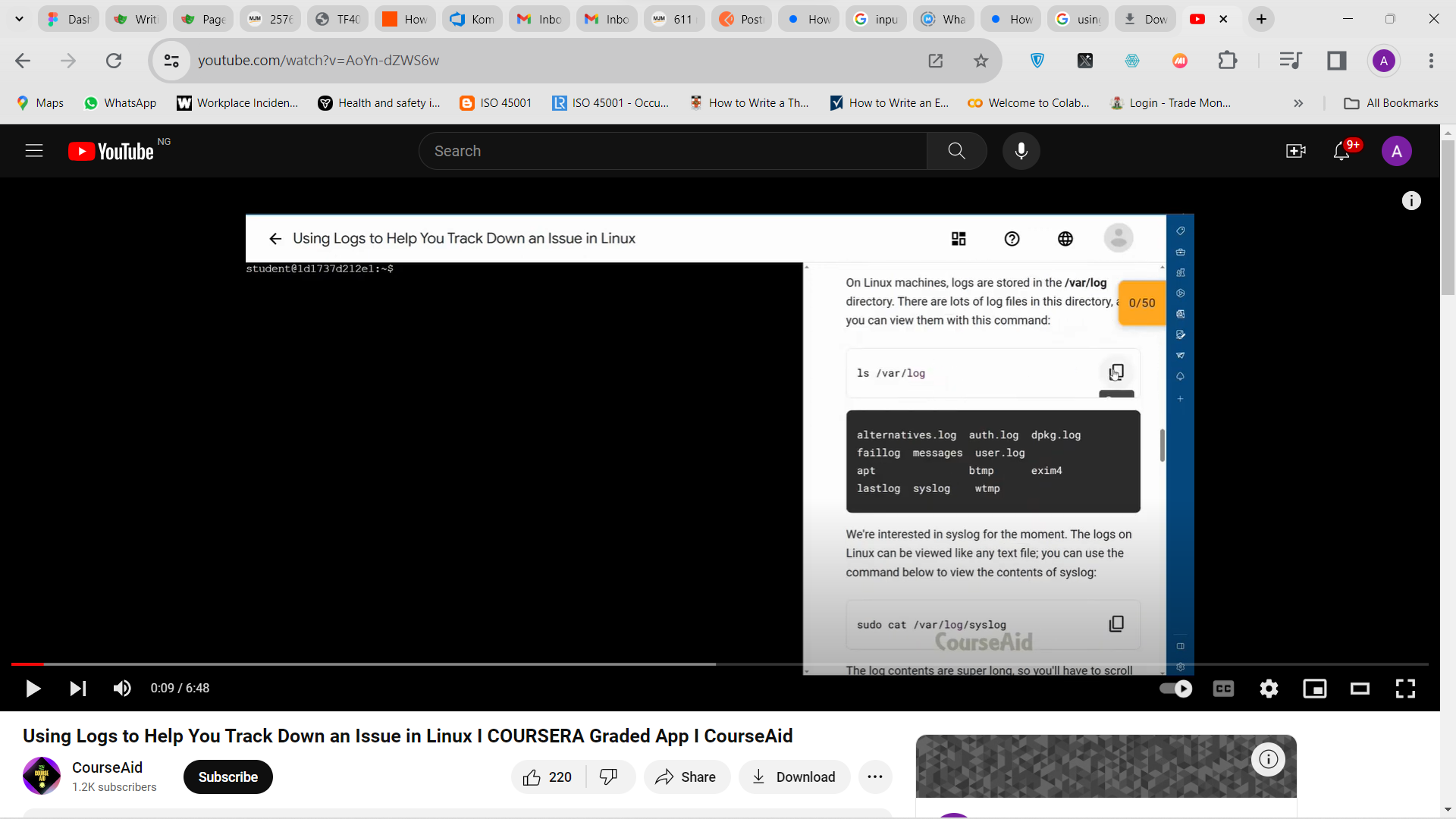Open video settings gear
Image resolution: width=1456 pixels, height=819 pixels.
1269,689
